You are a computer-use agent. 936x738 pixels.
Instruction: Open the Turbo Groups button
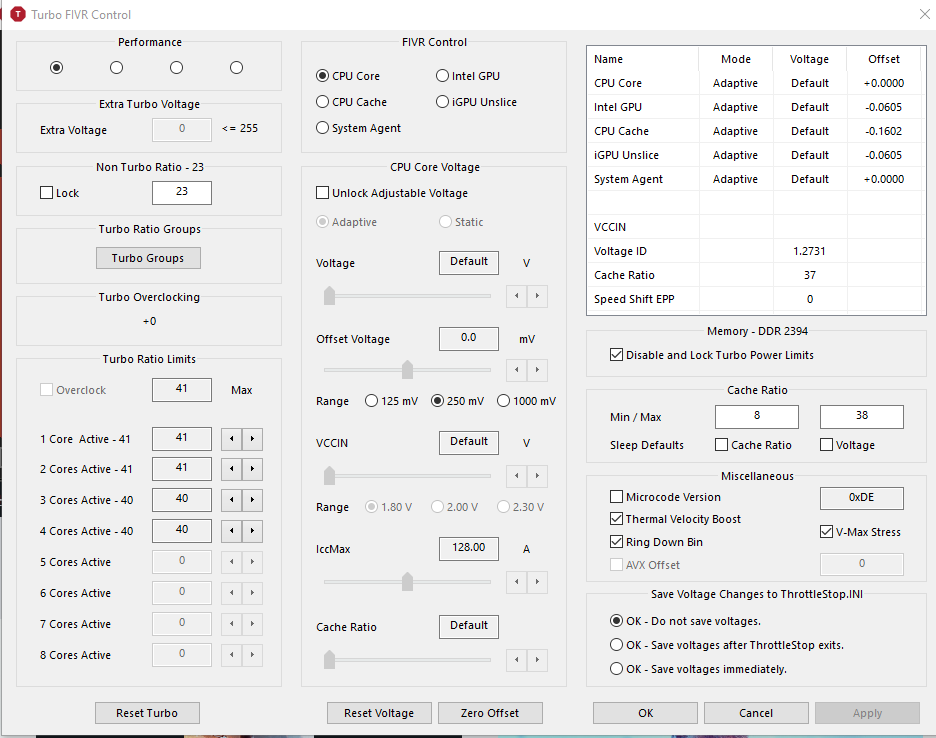pos(148,258)
